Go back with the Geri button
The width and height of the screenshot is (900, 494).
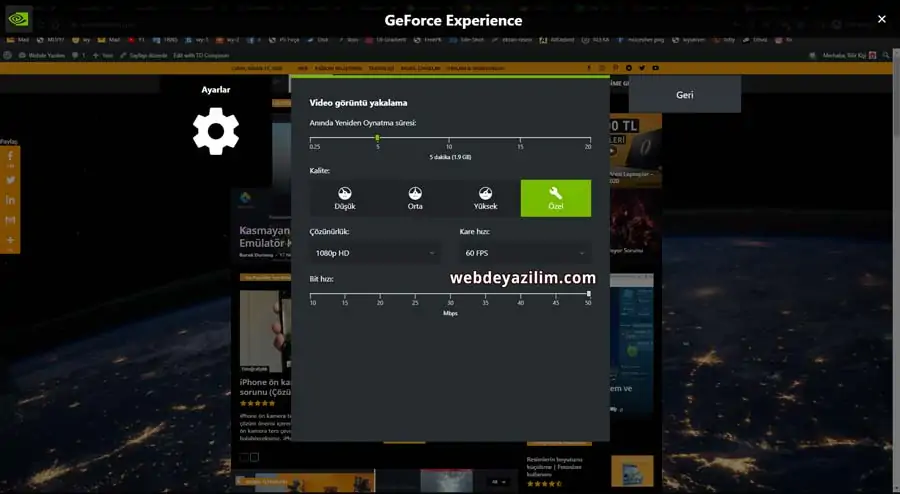pos(685,95)
